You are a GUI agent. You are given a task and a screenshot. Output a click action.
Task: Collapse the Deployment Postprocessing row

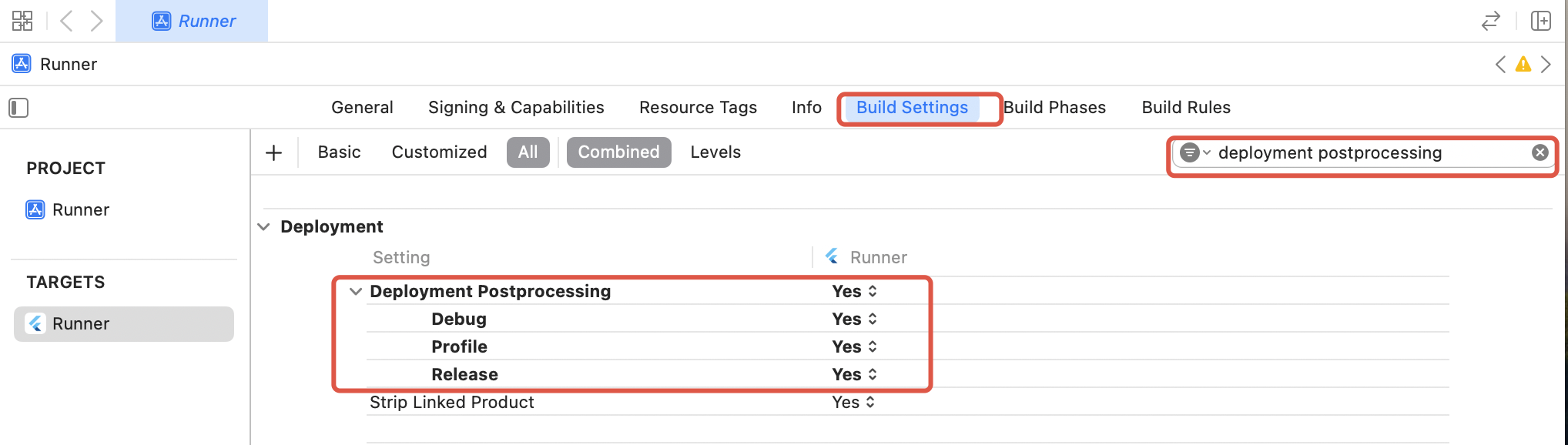356,292
